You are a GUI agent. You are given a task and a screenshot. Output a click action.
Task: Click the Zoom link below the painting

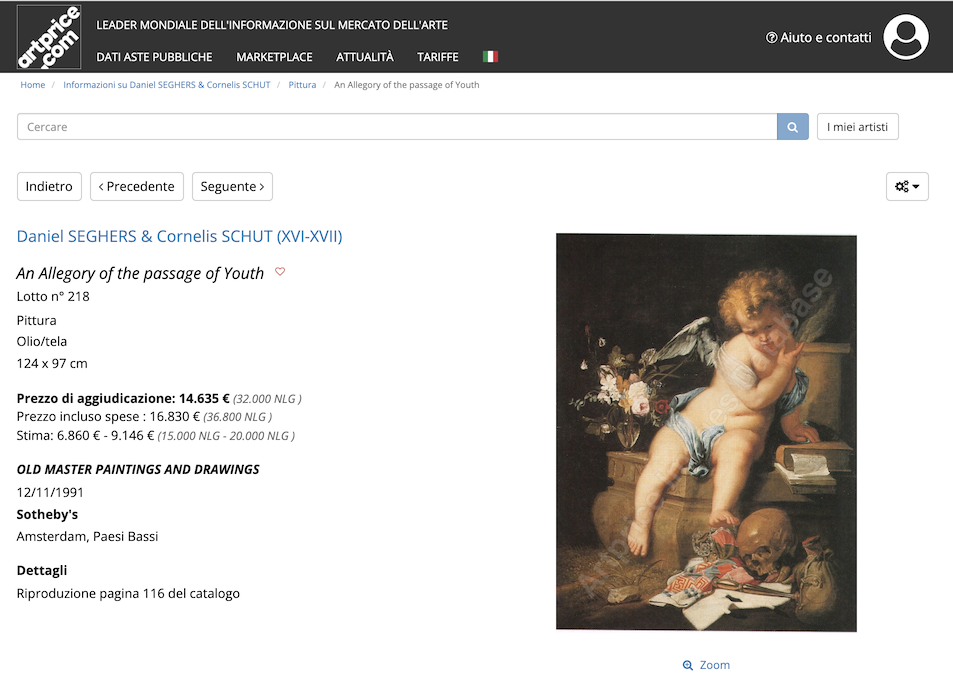706,665
